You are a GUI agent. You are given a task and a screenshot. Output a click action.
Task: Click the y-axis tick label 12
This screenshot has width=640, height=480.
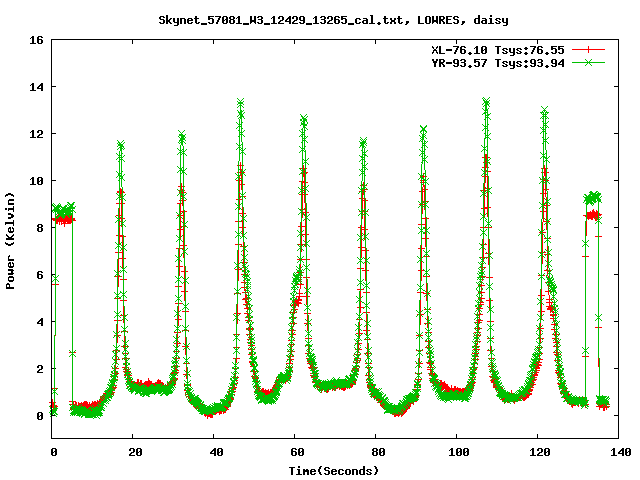pos(36,134)
